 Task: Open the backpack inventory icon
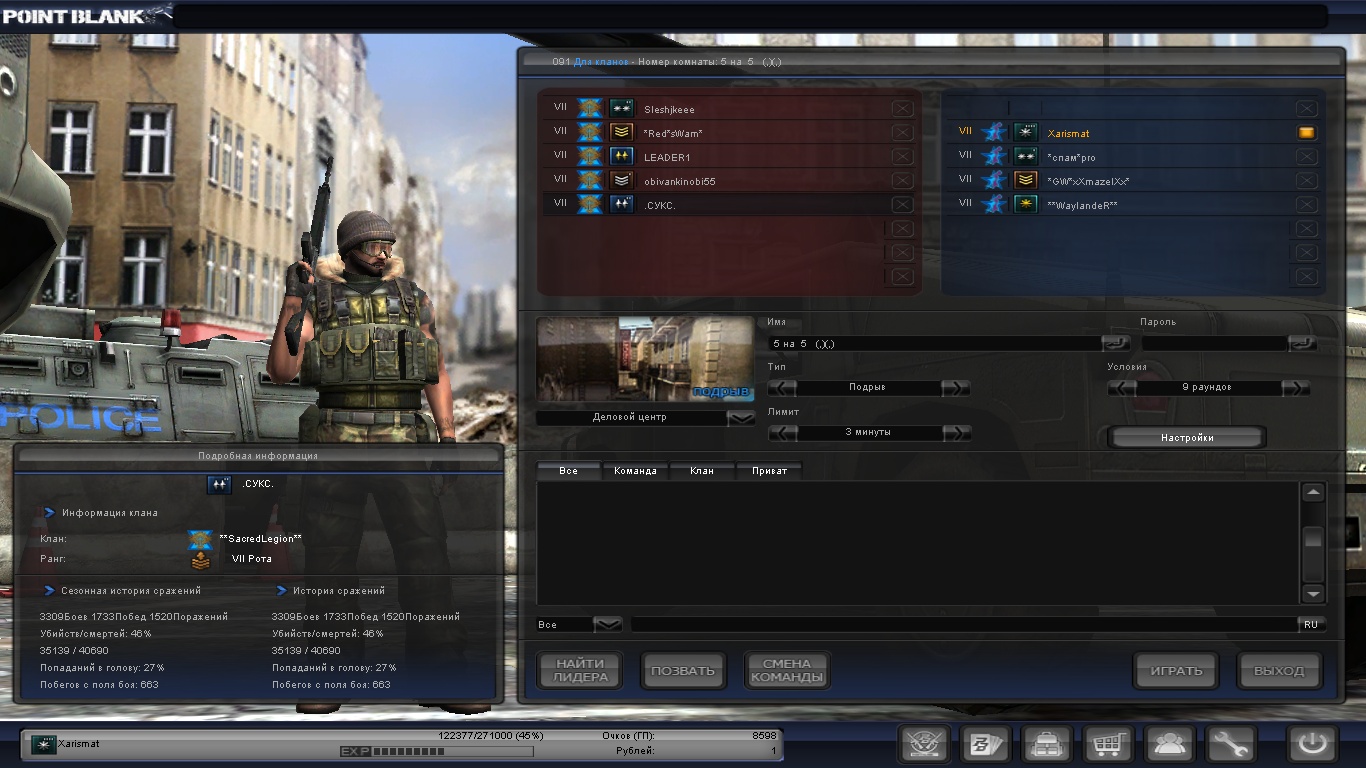click(1046, 745)
